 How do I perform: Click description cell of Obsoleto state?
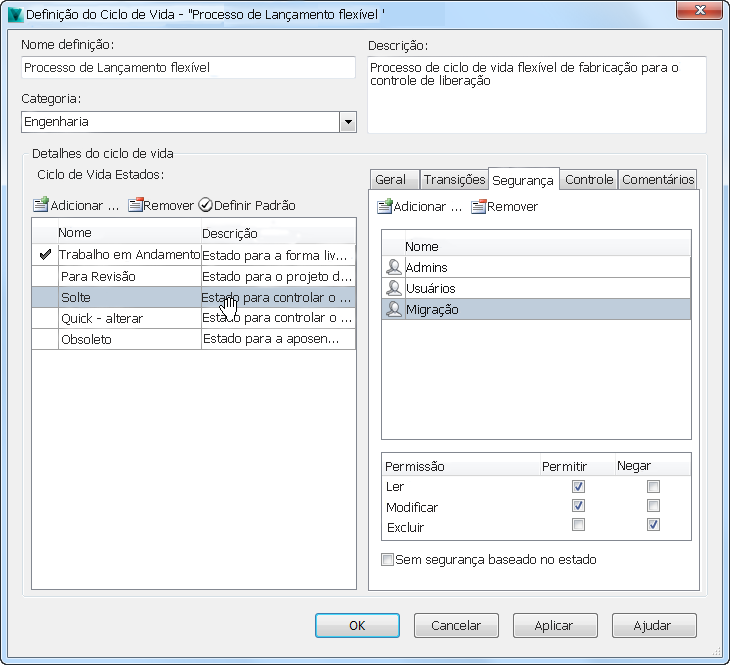278,339
